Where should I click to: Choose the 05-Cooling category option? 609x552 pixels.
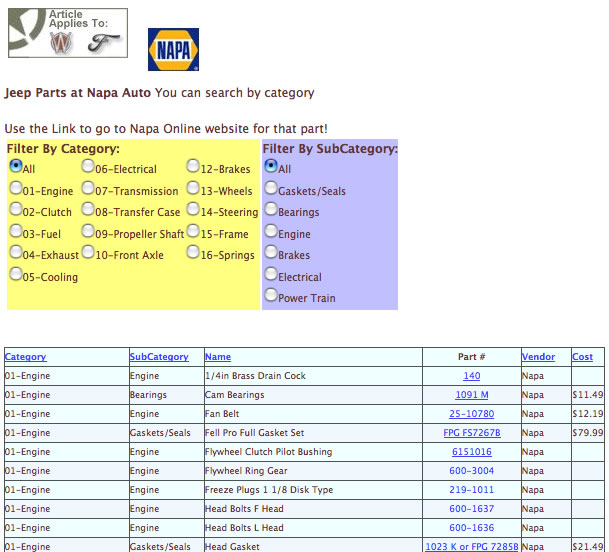click(16, 275)
